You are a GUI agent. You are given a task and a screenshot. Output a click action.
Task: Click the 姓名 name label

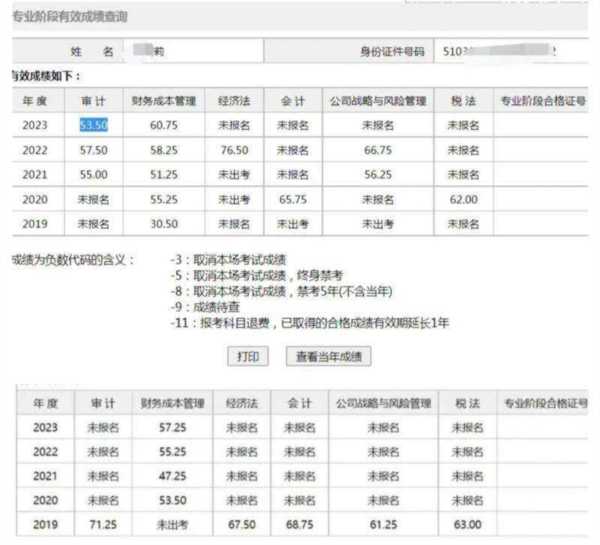point(92,51)
